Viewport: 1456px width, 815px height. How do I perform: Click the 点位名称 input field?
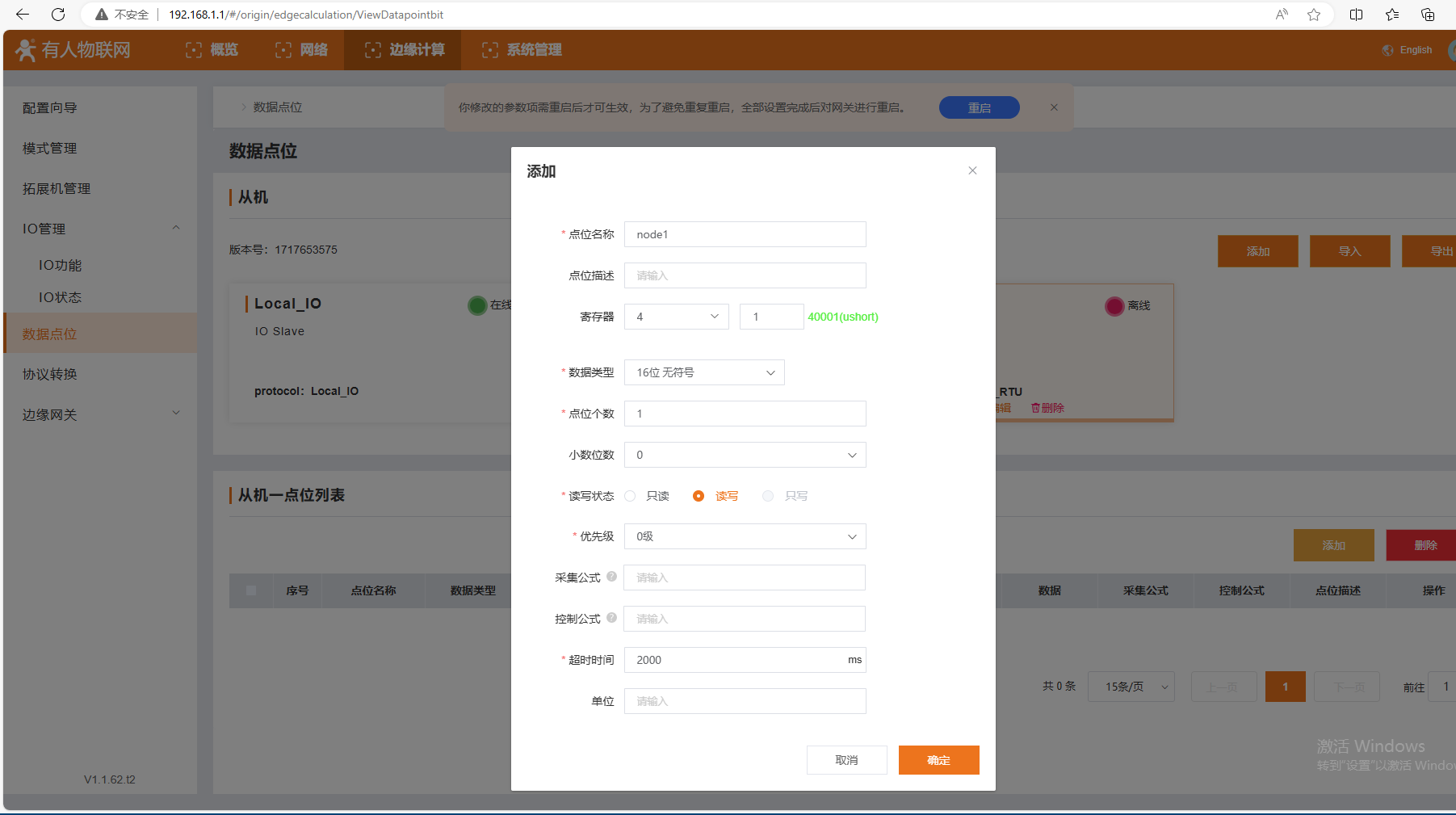(x=745, y=234)
